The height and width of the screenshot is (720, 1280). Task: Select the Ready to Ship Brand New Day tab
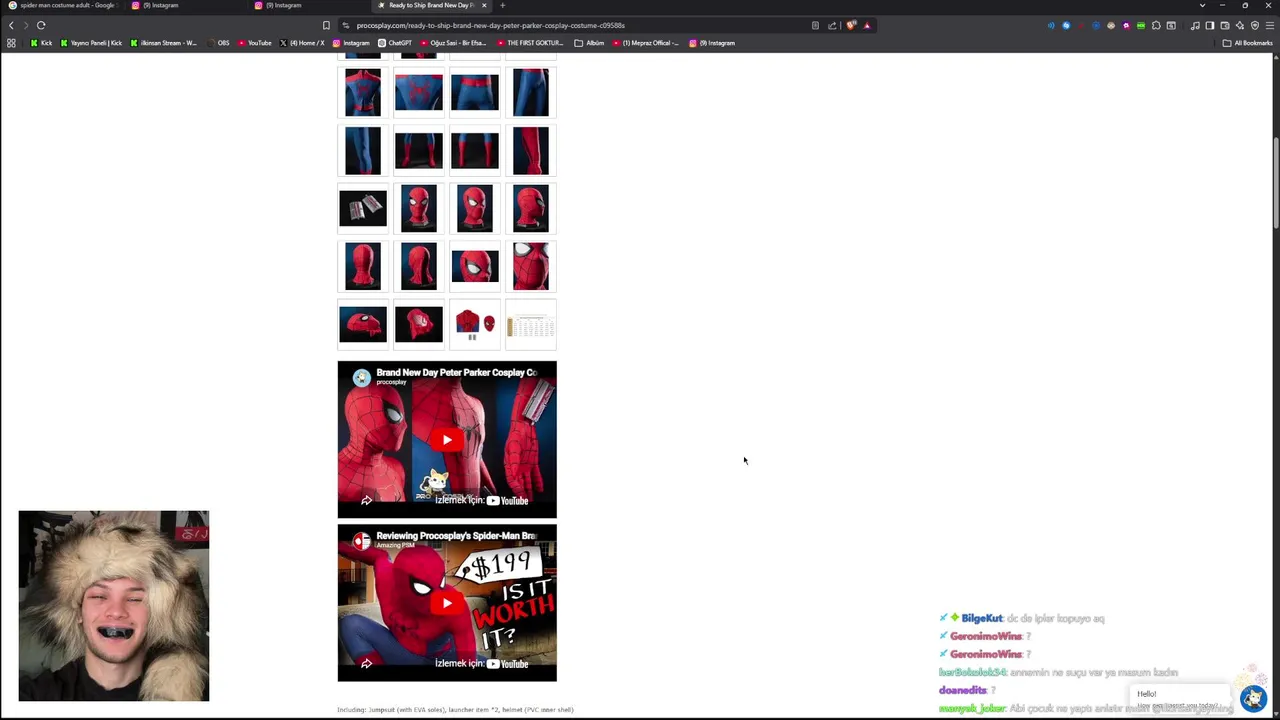point(432,5)
